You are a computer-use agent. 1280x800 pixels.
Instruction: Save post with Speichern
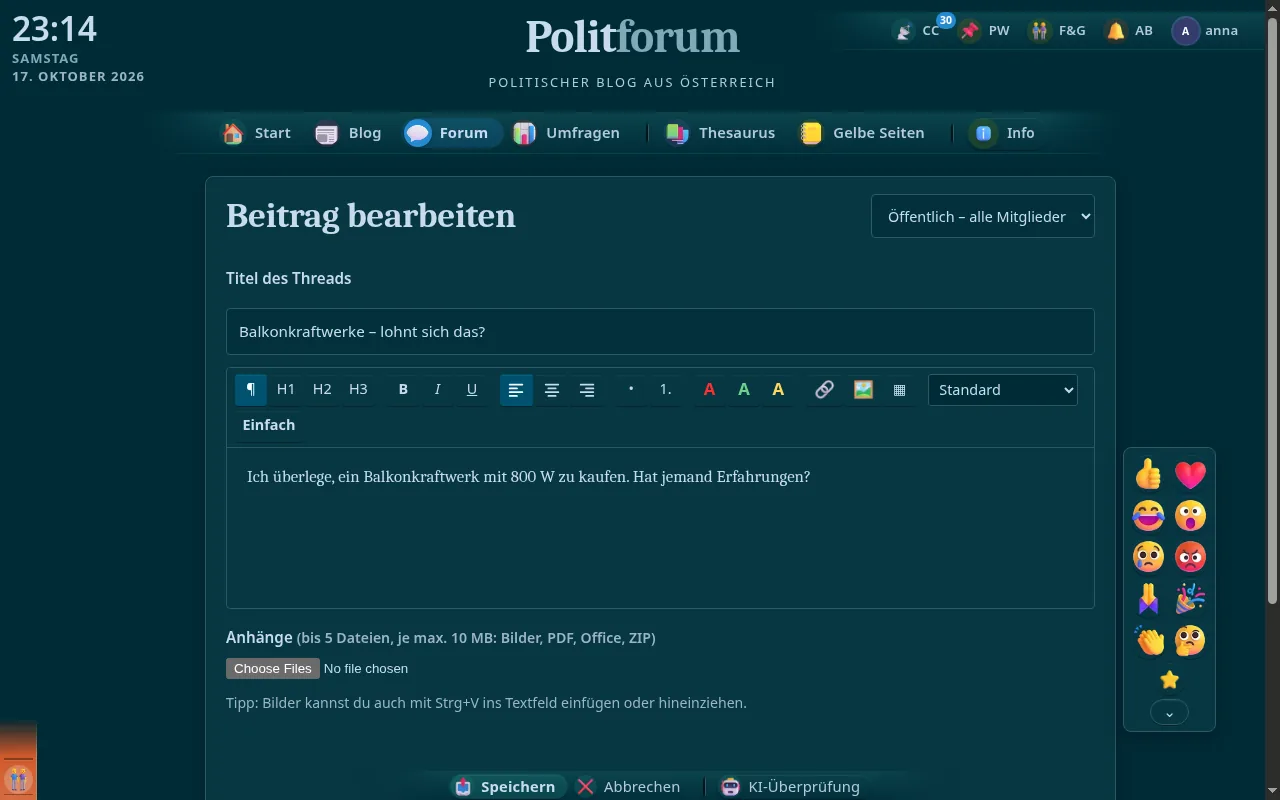[x=507, y=787]
